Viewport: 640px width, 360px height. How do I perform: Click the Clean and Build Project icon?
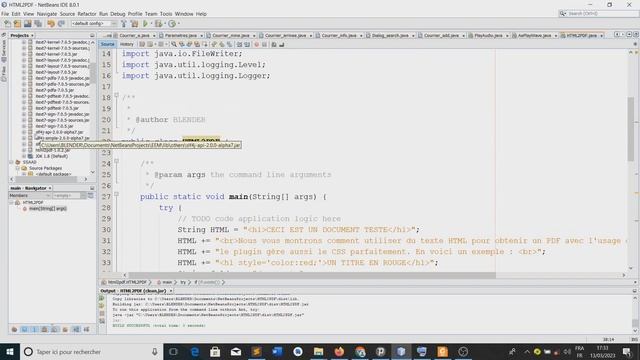point(134,24)
